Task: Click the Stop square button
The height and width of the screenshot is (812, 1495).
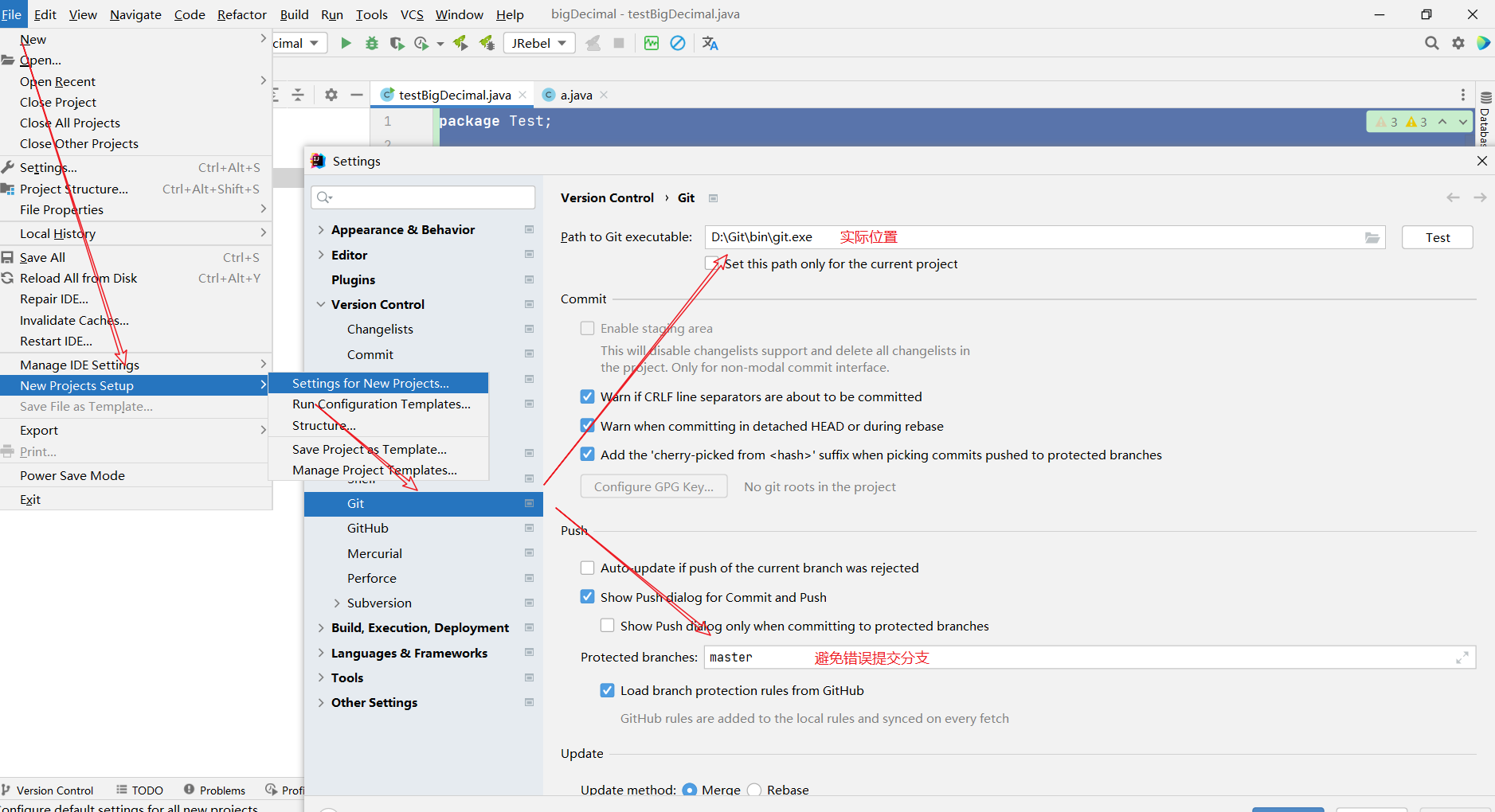Action: click(619, 43)
